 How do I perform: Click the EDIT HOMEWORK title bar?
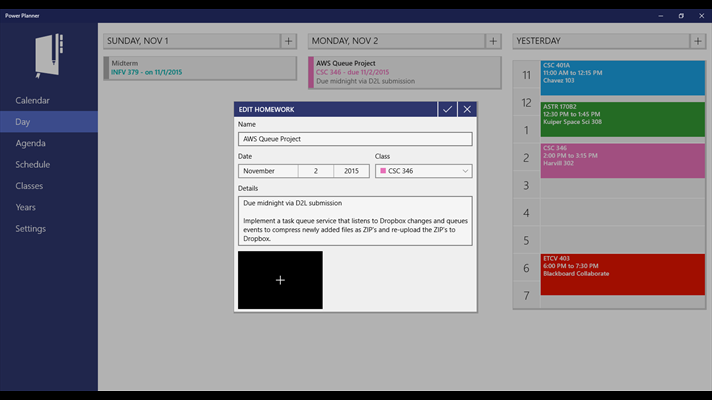pyautogui.click(x=336, y=109)
